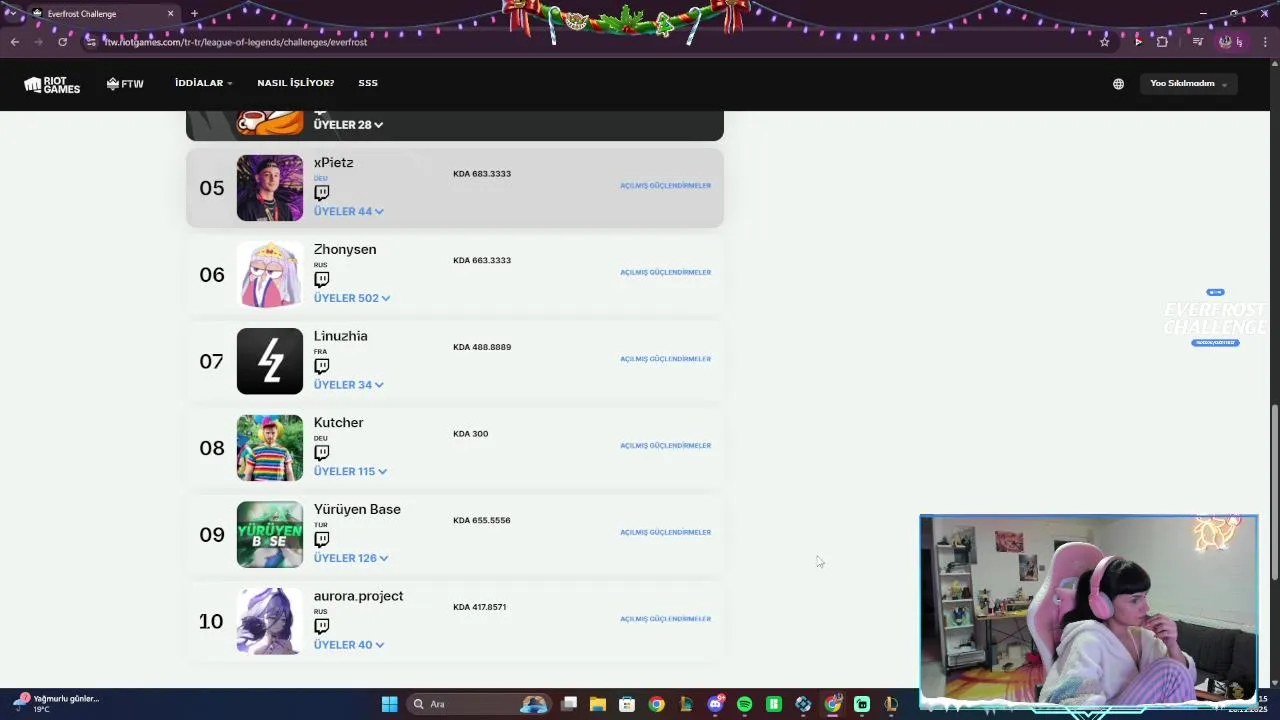Open the Yoo Sıkılmadım account dropdown
This screenshot has height=720, width=1280.
[x=1188, y=84]
